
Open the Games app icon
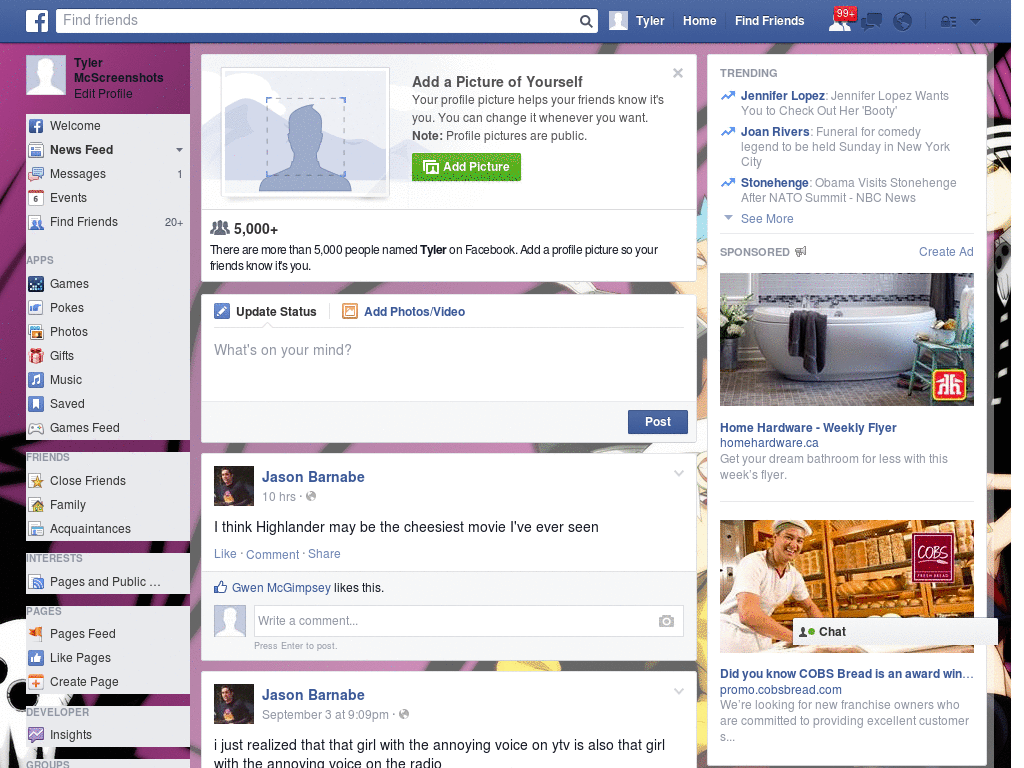pos(36,284)
